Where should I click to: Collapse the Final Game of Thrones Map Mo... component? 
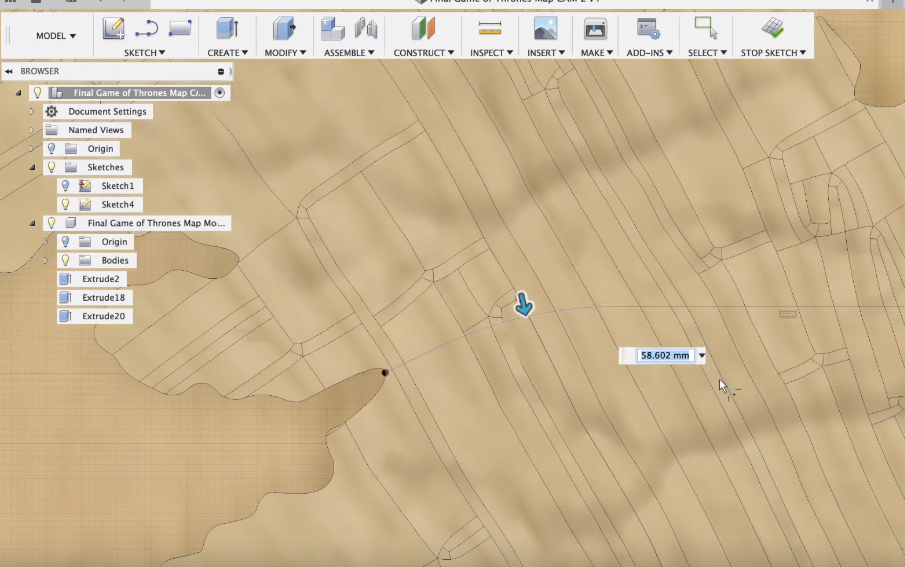pos(32,223)
